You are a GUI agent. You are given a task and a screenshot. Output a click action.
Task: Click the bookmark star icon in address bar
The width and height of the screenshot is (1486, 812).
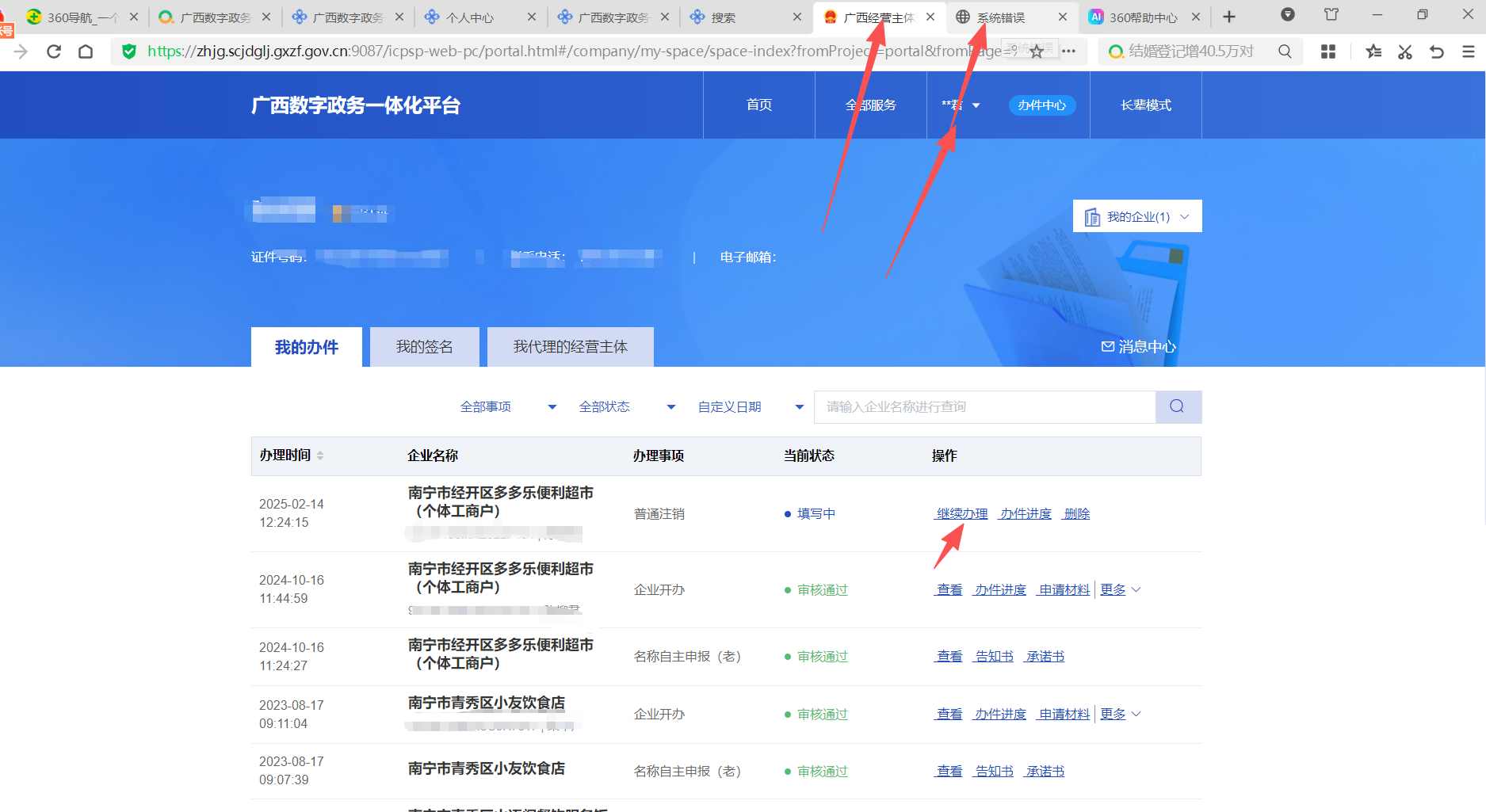(x=1037, y=51)
